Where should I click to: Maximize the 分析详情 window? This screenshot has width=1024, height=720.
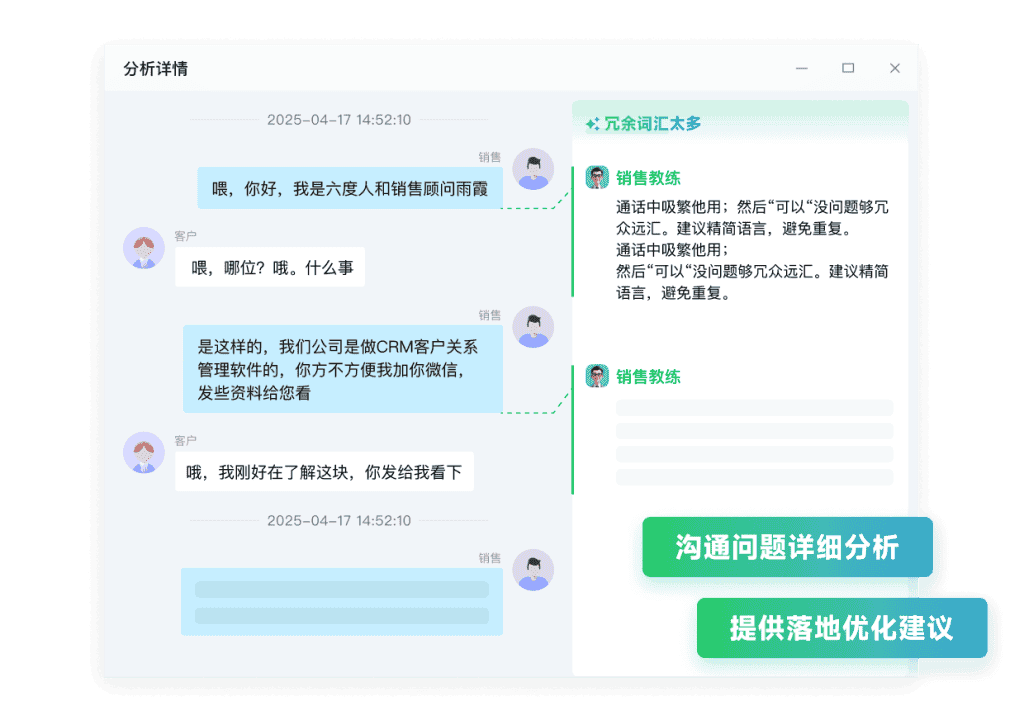coord(848,69)
